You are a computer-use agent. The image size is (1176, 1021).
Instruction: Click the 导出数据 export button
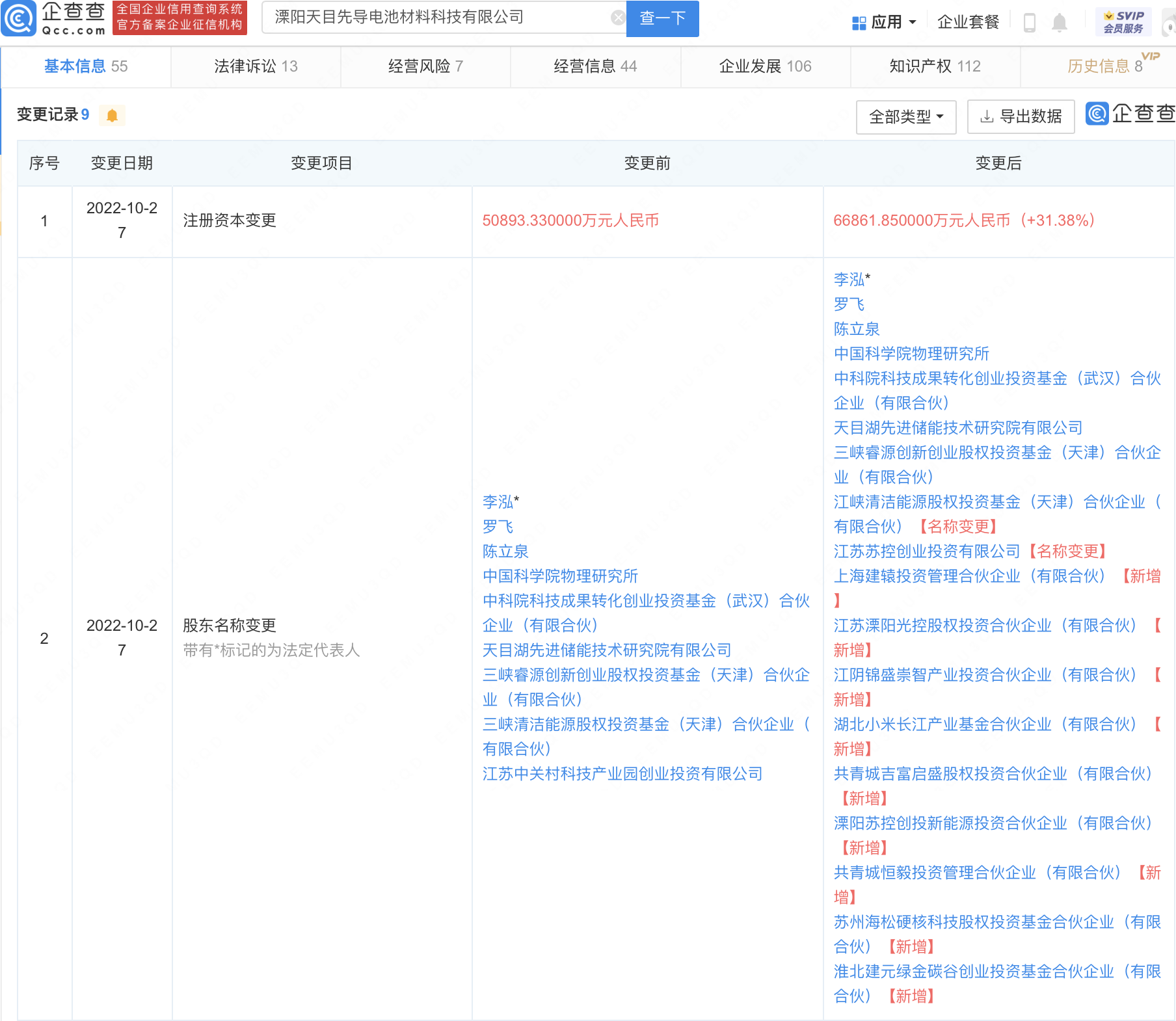coord(1021,117)
